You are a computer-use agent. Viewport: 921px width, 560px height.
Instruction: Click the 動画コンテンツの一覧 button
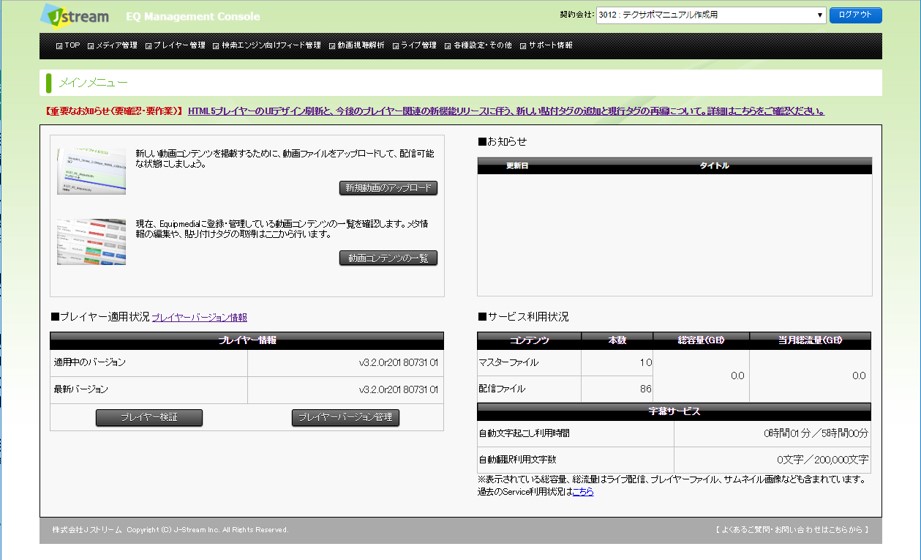[x=388, y=258]
